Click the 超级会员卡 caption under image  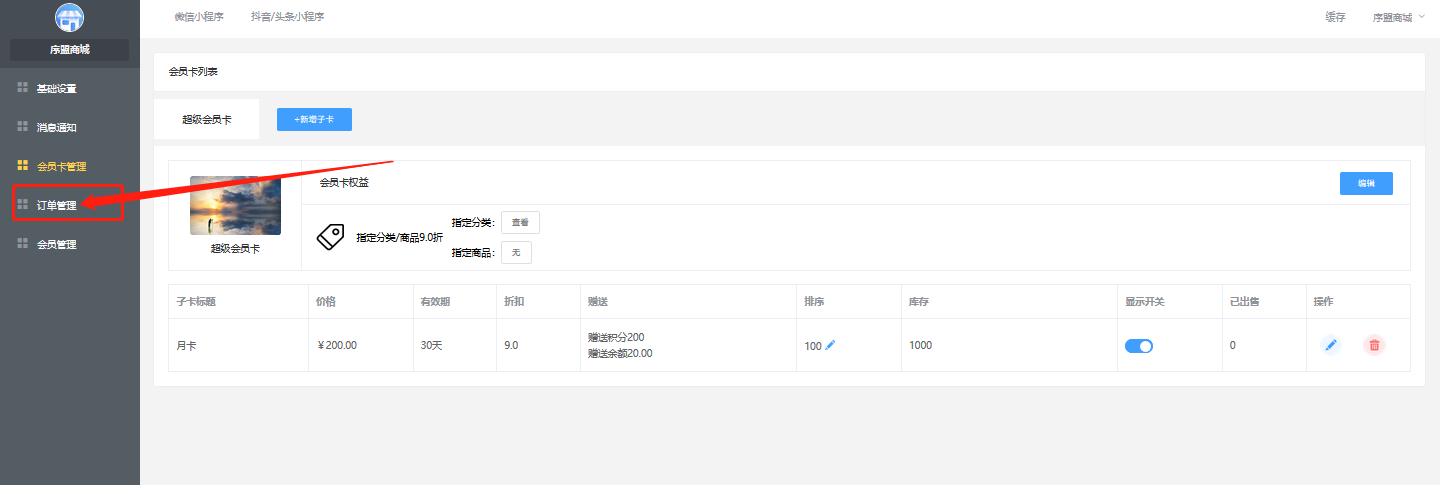(x=235, y=249)
